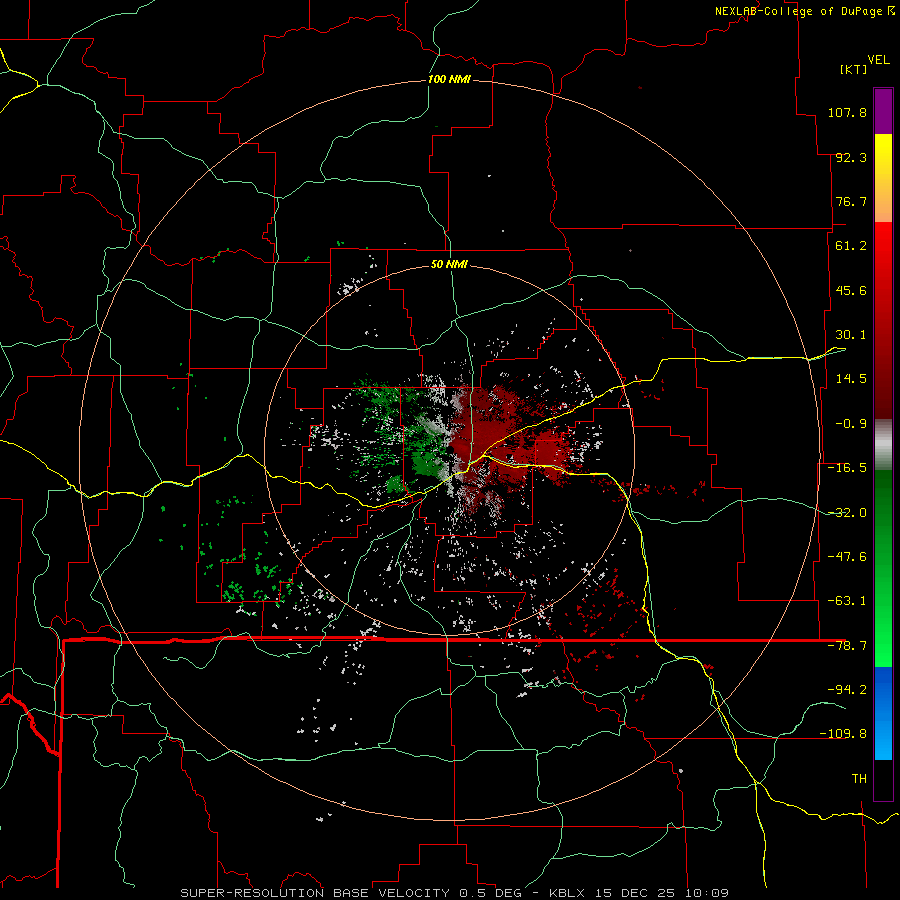The image size is (900, 900).
Task: Click the bright green segment of color bar
Action: click(883, 568)
